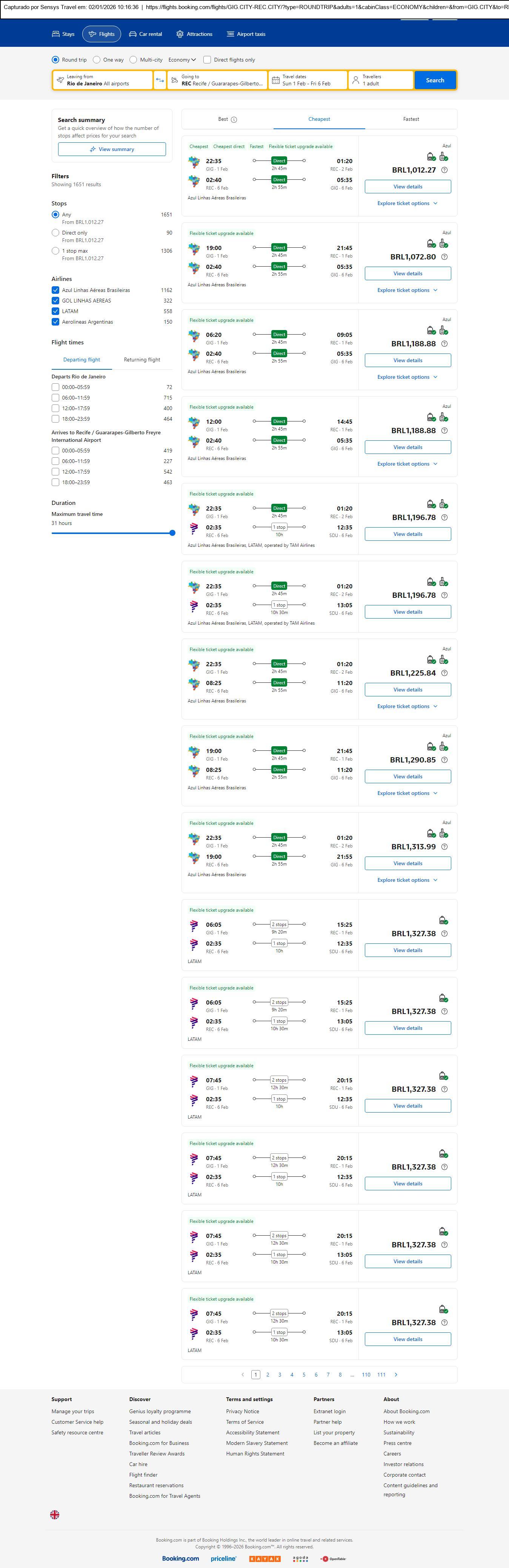Click the UK flag language icon

click(x=55, y=1514)
